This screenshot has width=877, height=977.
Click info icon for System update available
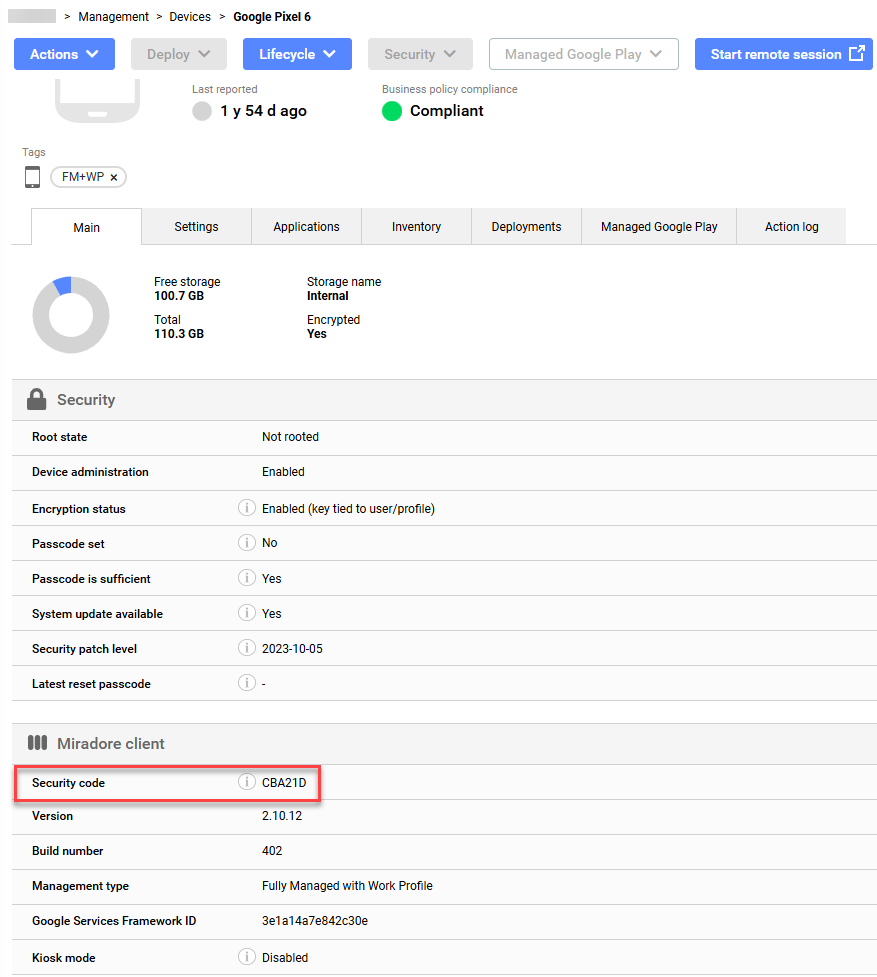click(246, 613)
